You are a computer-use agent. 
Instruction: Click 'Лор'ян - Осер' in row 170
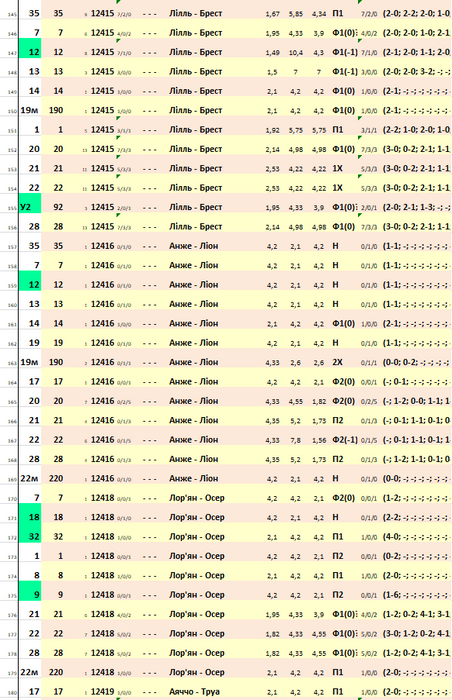[x=197, y=498]
